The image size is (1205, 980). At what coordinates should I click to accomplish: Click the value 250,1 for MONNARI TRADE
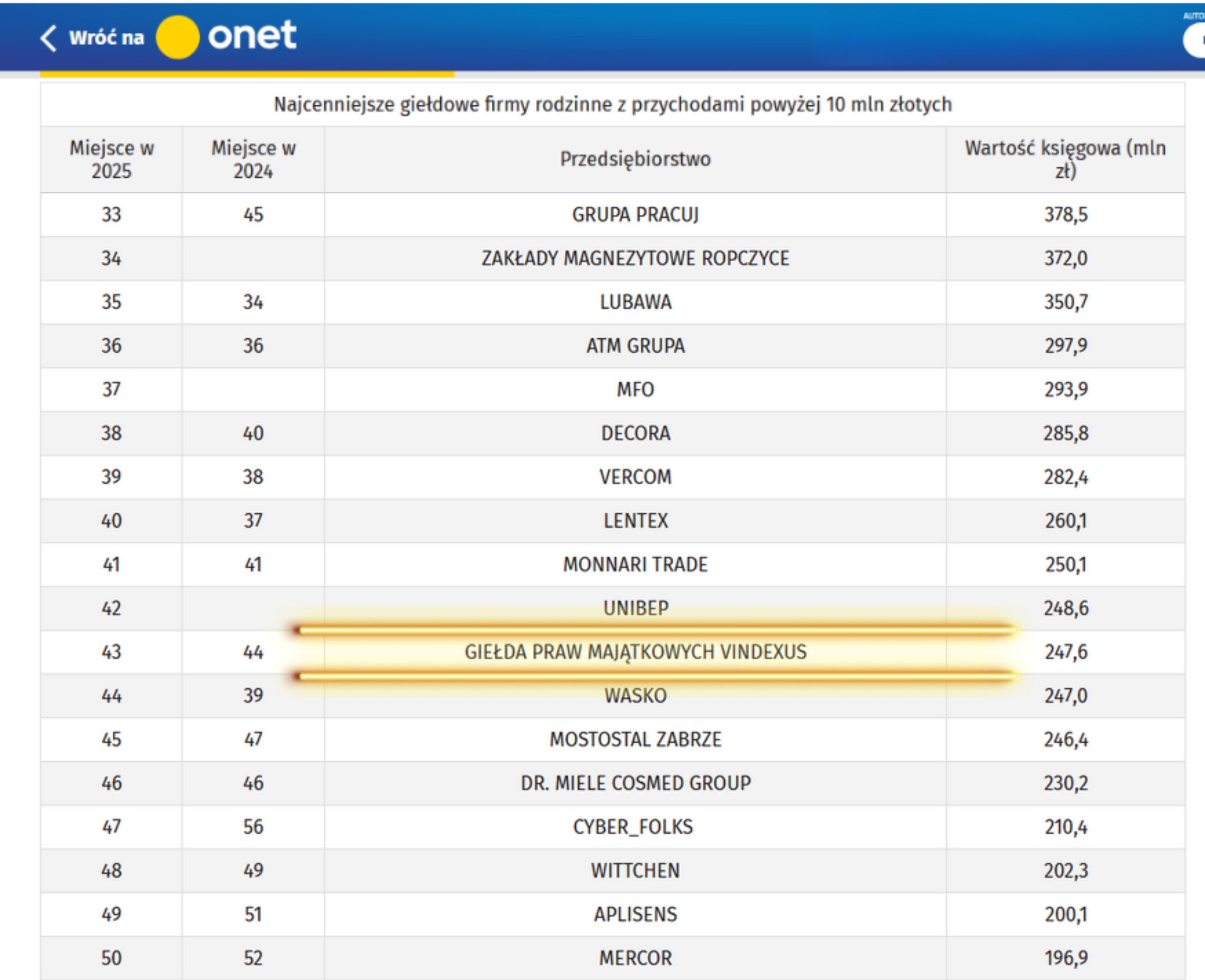point(1065,565)
